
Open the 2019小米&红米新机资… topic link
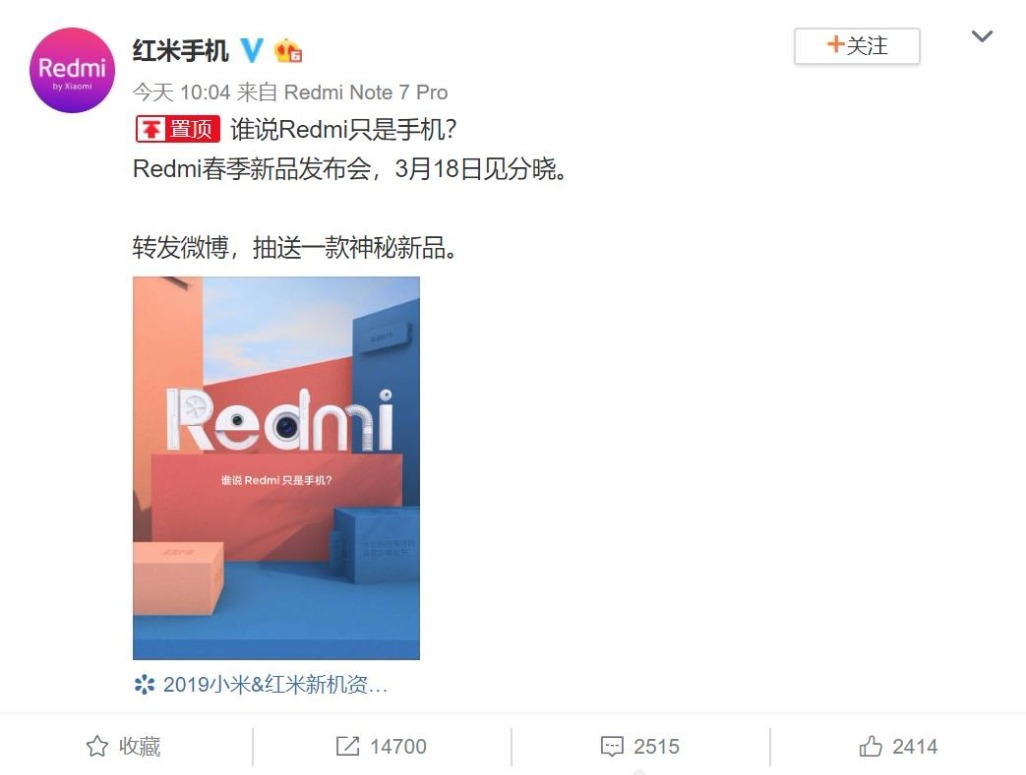[x=275, y=685]
